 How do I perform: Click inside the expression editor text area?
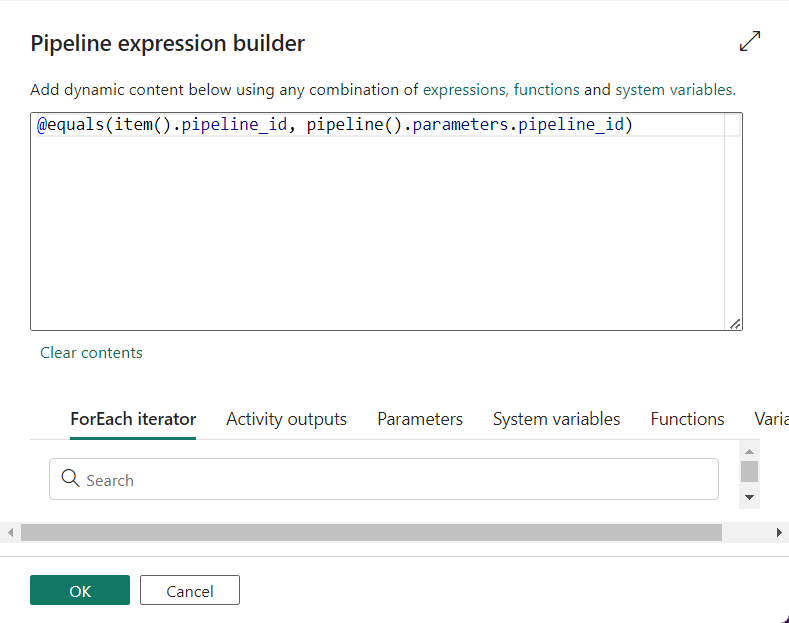380,230
